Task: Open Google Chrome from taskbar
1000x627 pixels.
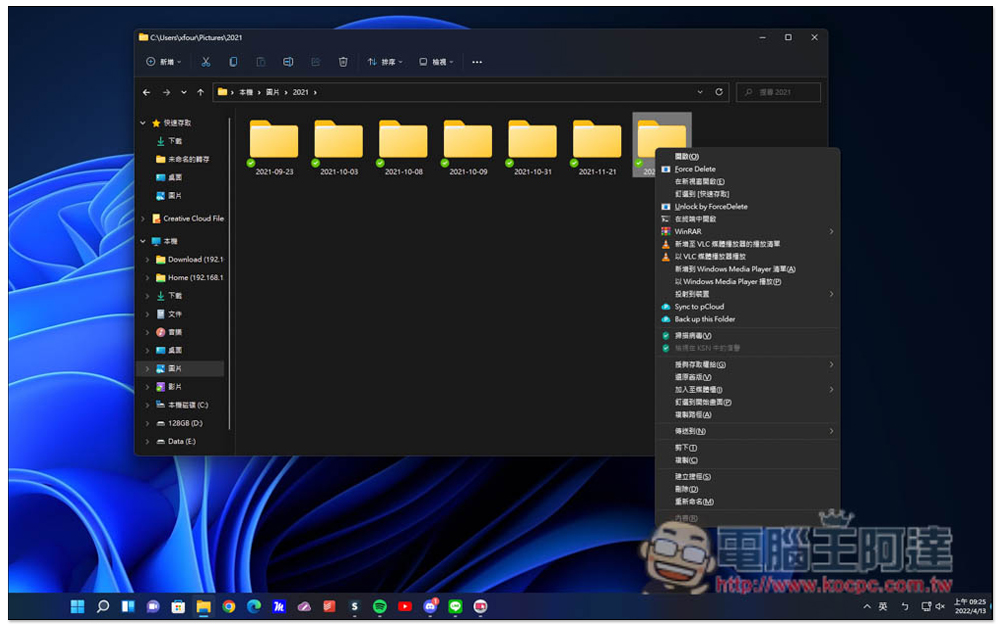Action: (229, 607)
